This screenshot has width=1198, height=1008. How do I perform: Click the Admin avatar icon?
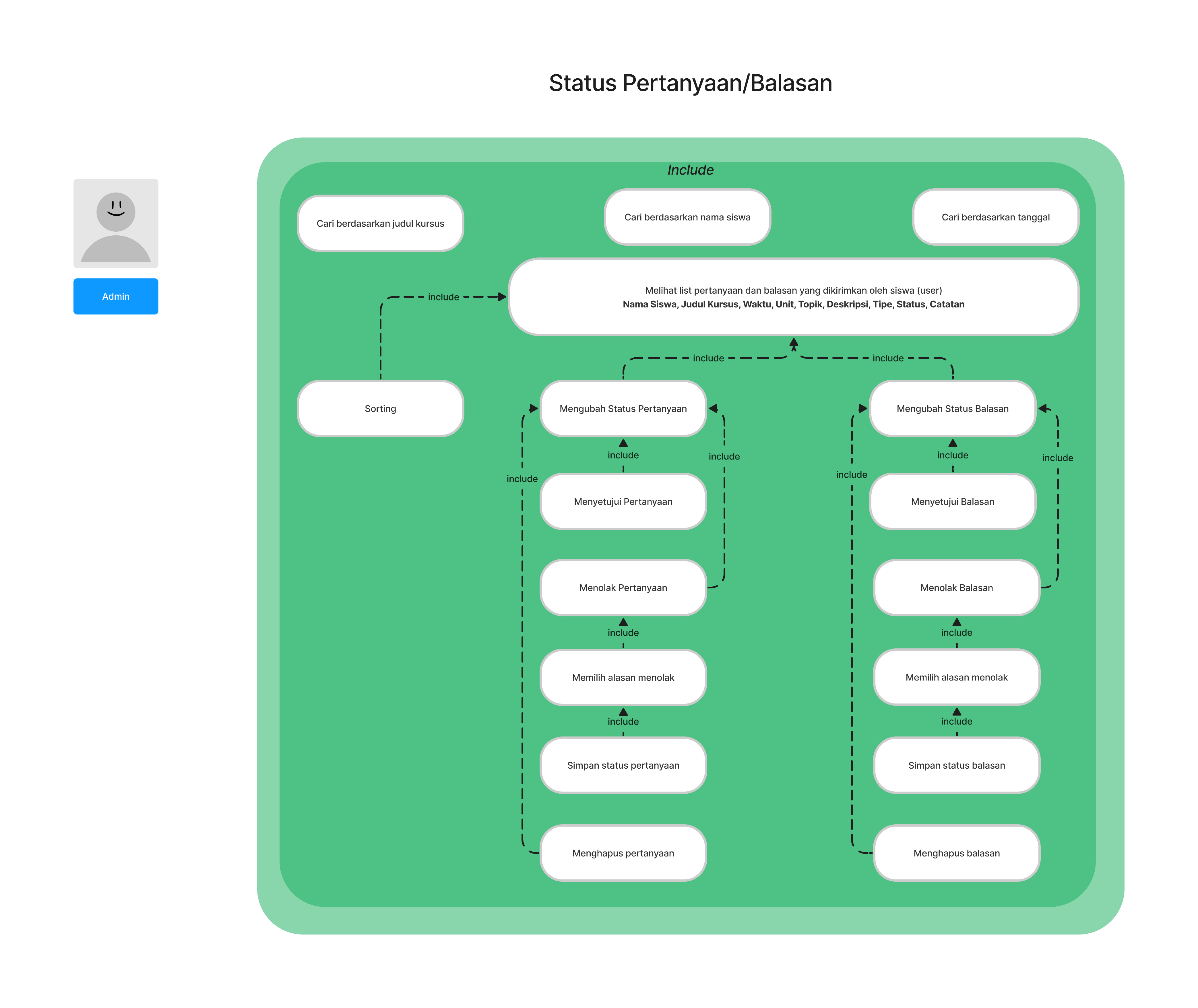point(115,223)
